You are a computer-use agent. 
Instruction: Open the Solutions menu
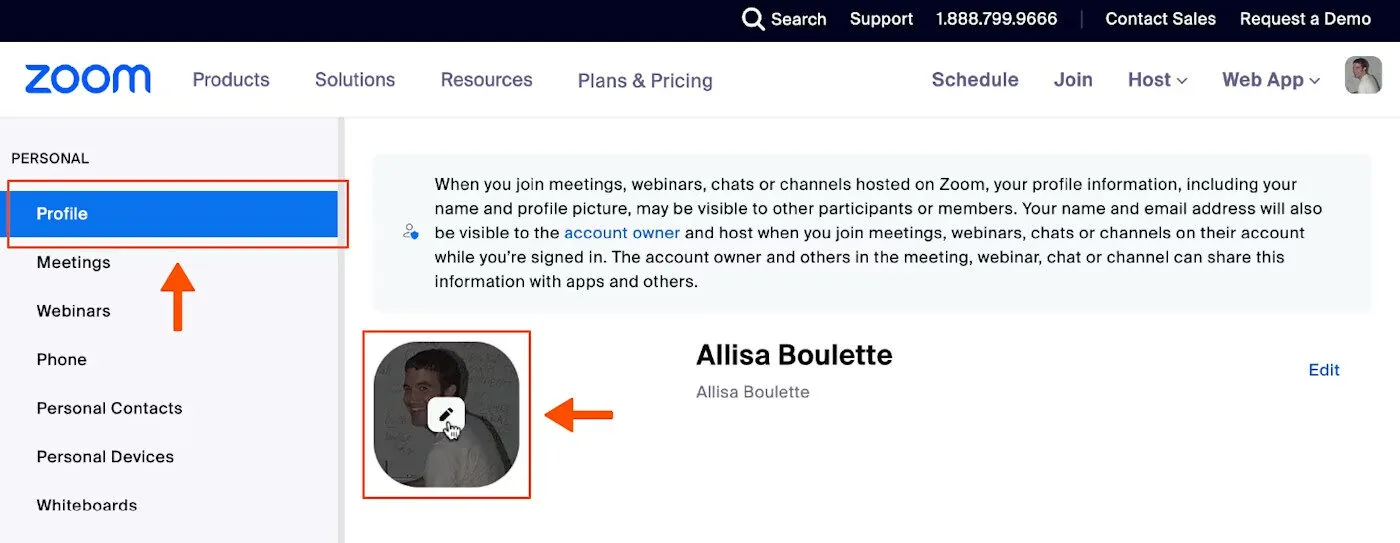pos(355,80)
